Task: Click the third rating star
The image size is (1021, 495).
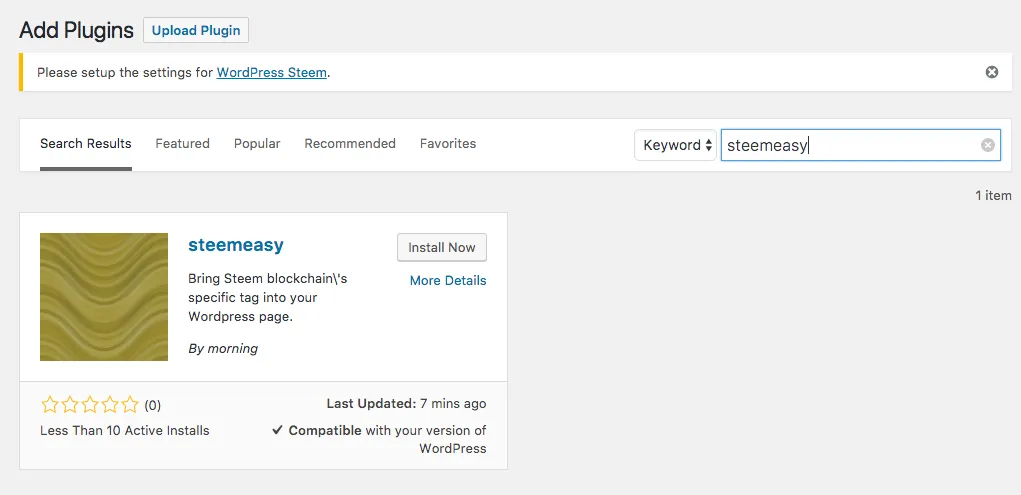Action: [x=89, y=405]
